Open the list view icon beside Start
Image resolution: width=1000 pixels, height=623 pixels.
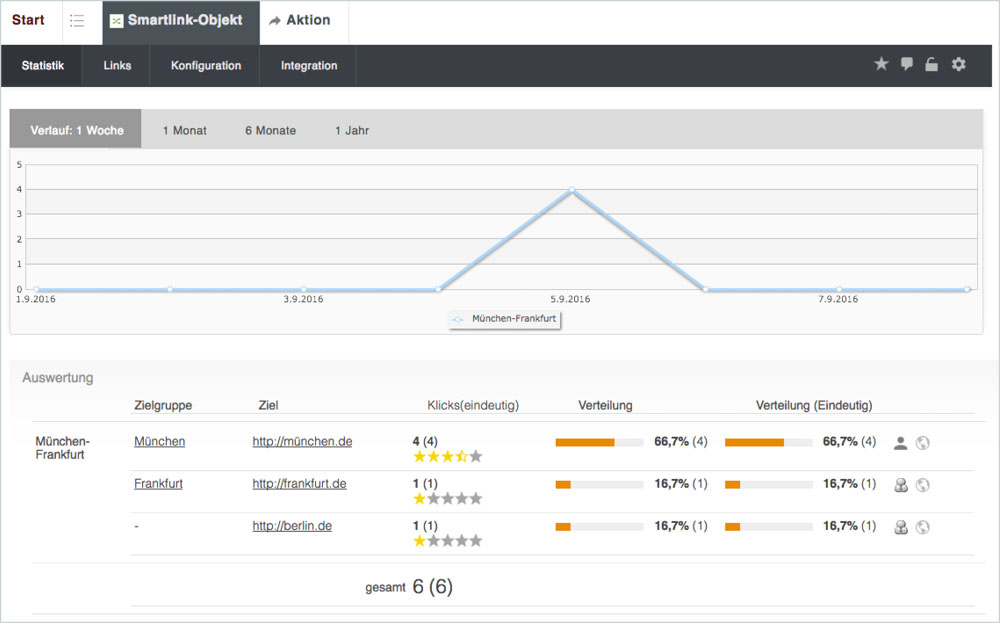click(77, 21)
